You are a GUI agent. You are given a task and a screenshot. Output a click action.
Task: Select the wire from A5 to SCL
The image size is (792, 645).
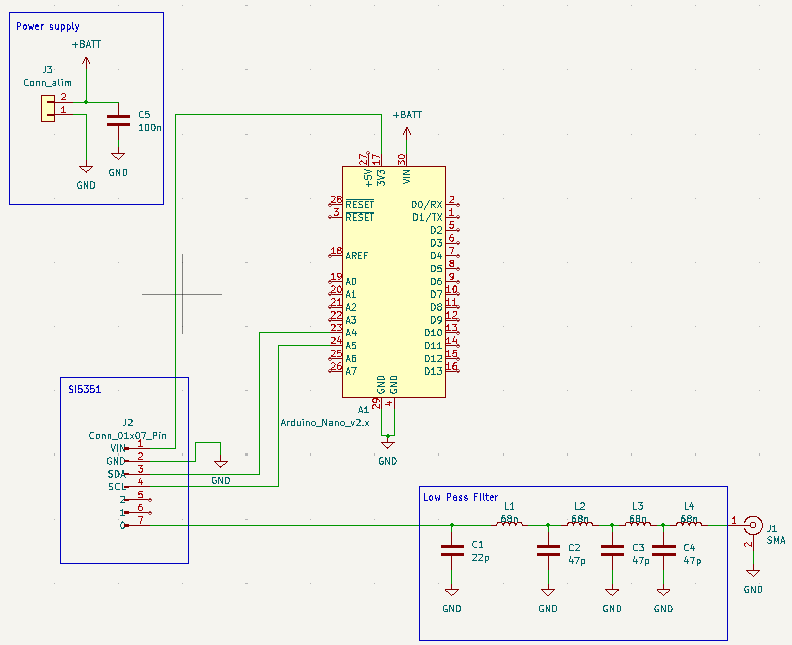tap(278, 414)
